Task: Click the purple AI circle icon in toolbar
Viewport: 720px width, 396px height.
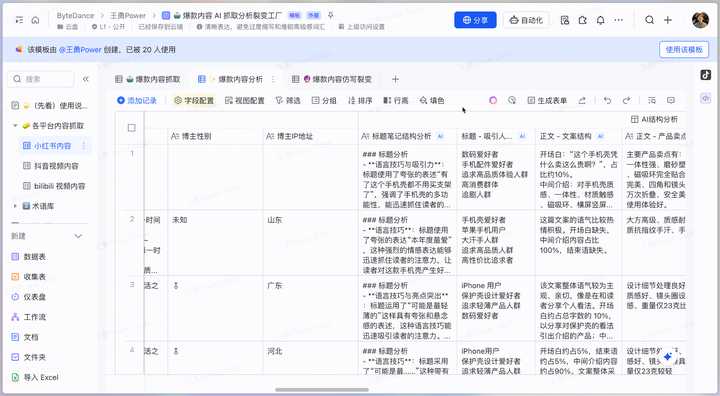Action: pos(493,100)
